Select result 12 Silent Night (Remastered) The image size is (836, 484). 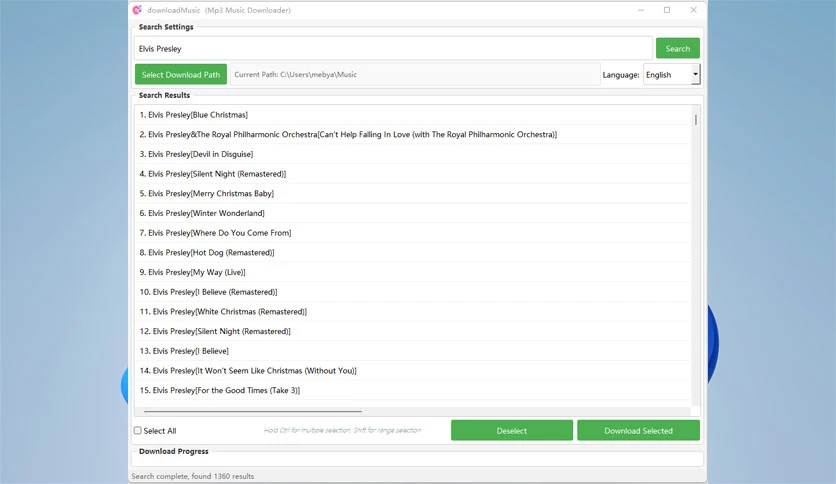pos(413,332)
